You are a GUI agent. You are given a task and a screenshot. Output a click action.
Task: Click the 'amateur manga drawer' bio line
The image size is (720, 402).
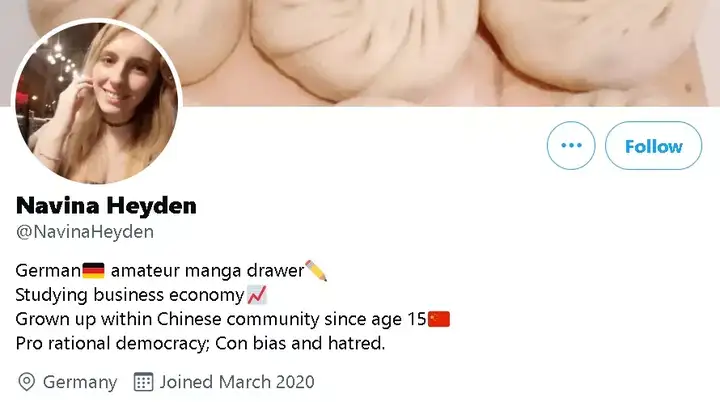(x=208, y=271)
